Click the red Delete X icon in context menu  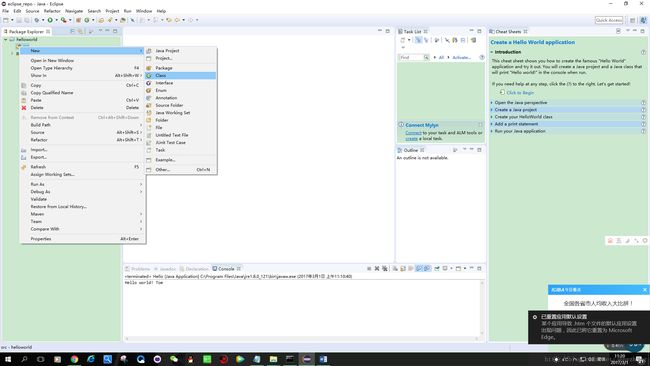pyautogui.click(x=24, y=108)
